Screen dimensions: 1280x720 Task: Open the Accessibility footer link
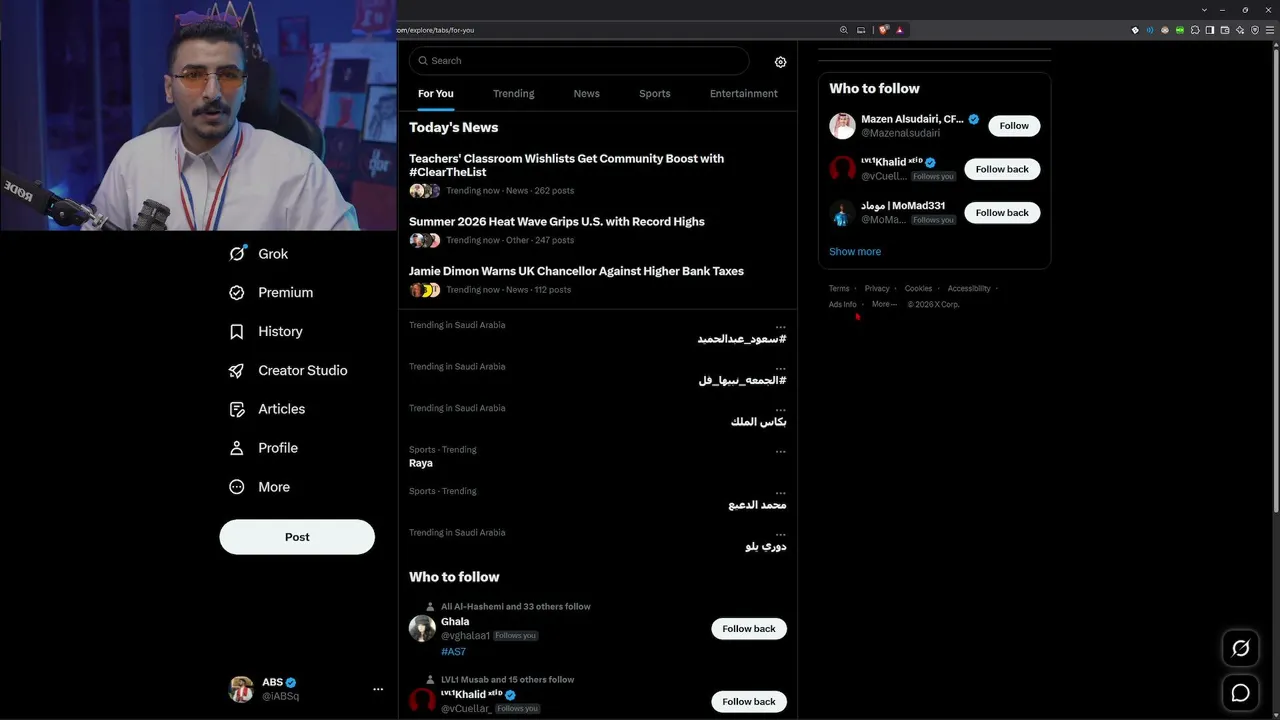969,289
